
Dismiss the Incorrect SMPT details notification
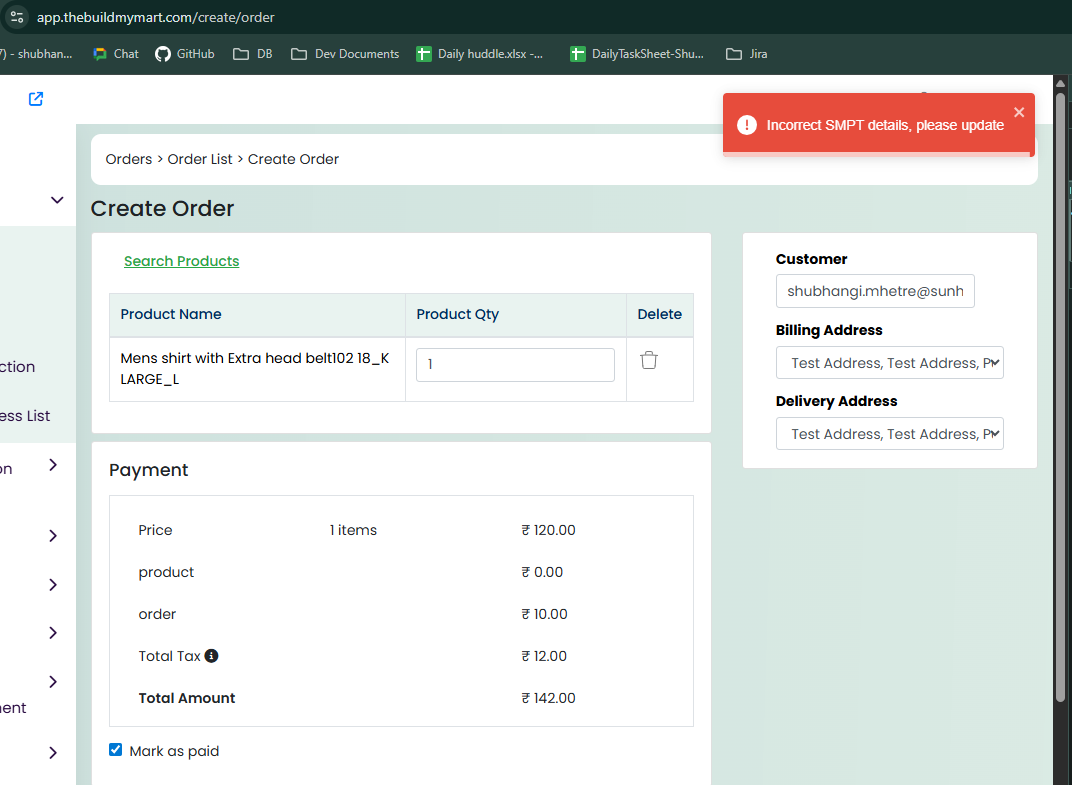pos(1019,112)
